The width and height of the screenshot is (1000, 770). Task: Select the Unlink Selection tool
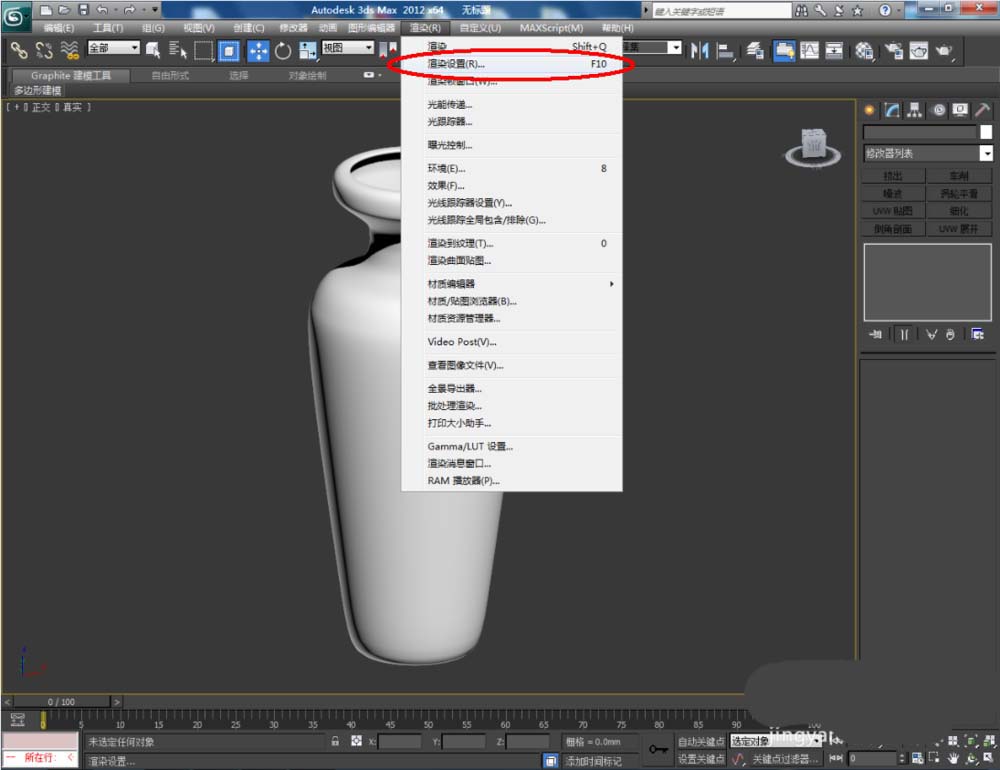44,50
